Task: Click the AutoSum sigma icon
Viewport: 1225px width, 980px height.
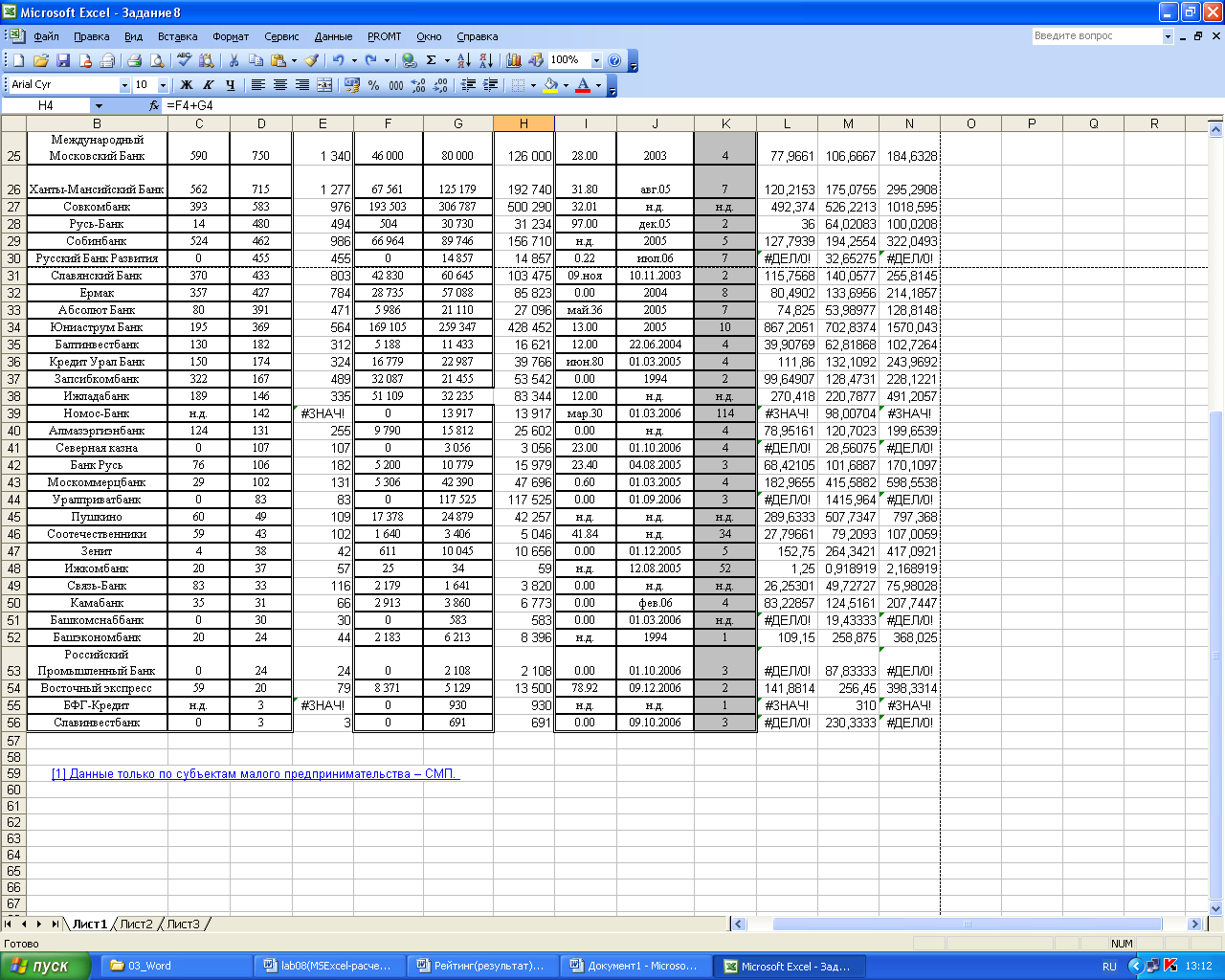Action: tap(431, 60)
